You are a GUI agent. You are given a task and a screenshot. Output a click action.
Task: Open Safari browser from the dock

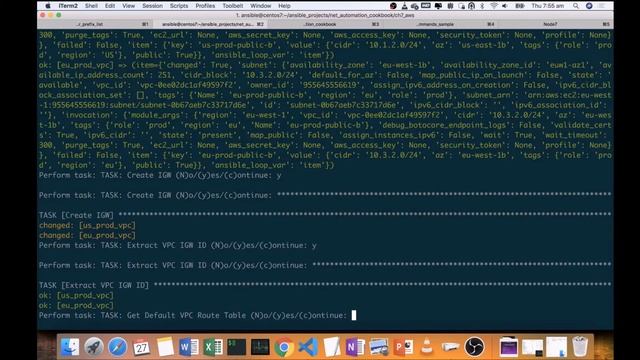point(117,347)
